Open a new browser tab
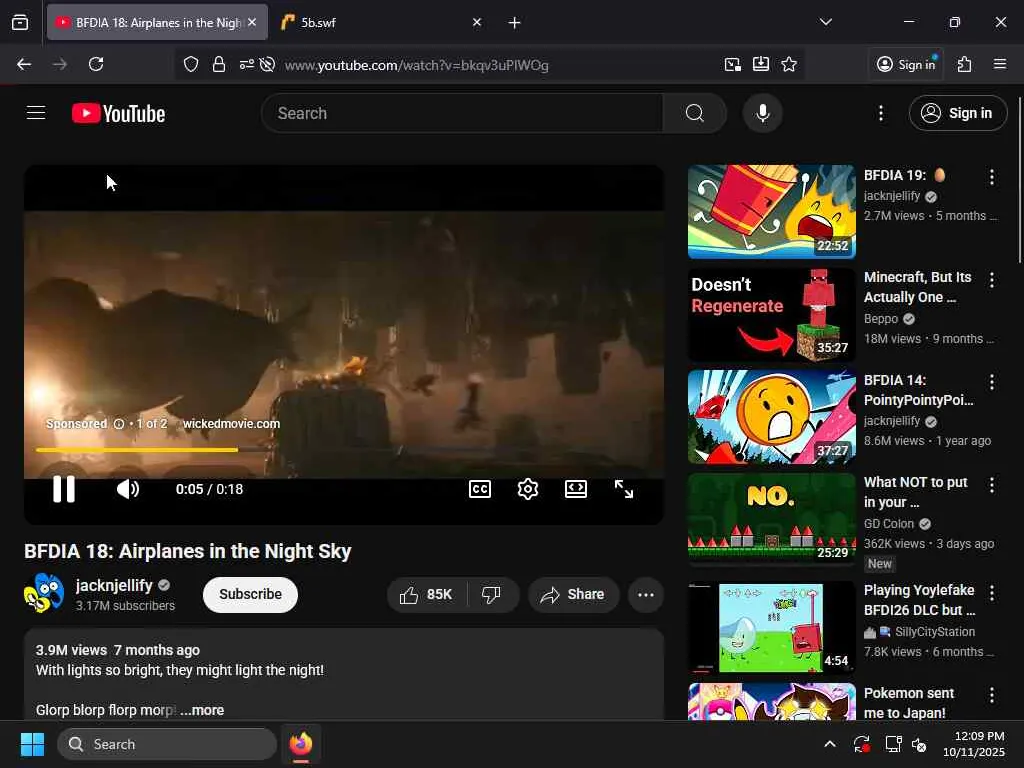 pos(515,23)
